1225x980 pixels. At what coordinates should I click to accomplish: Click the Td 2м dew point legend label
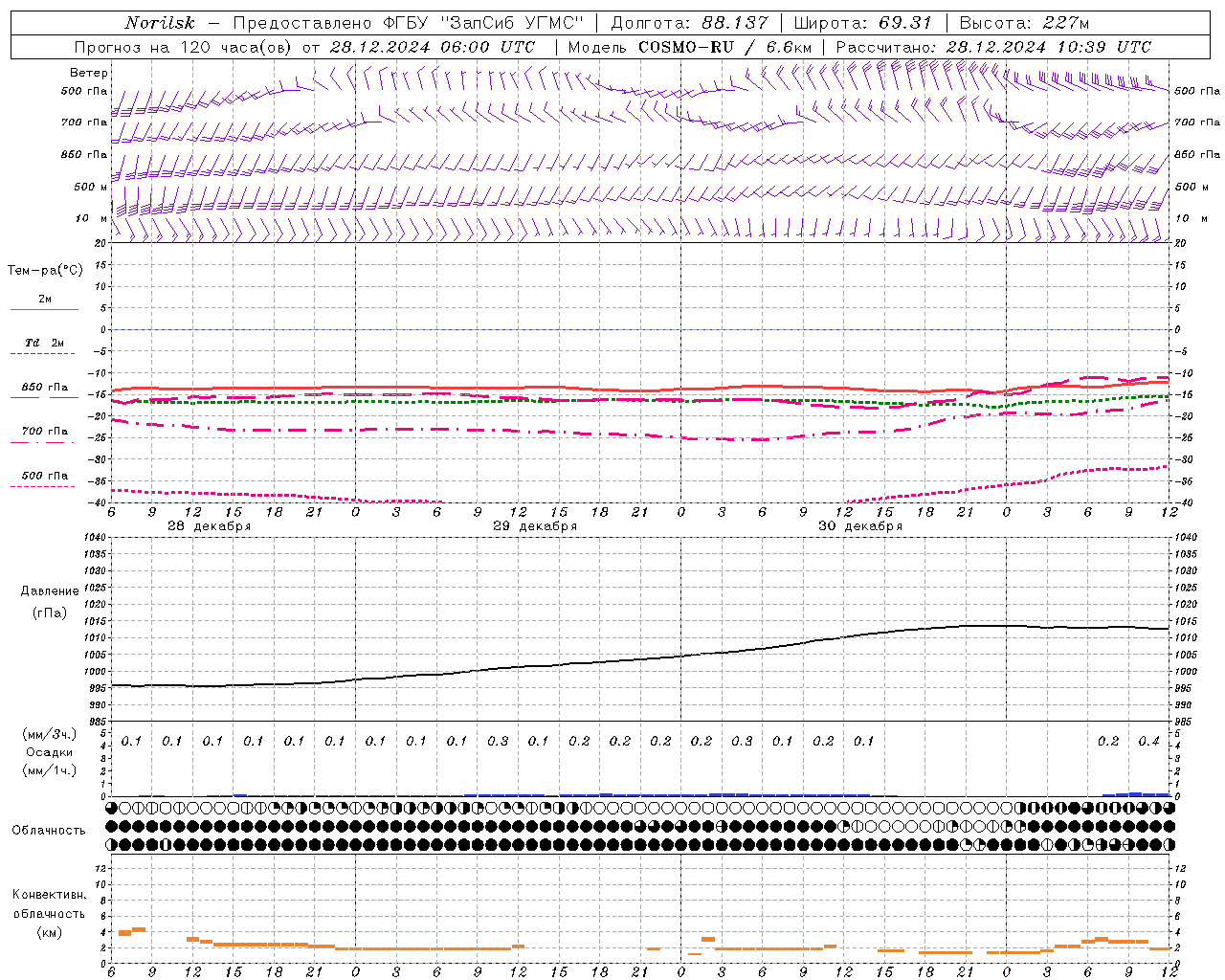[45, 343]
